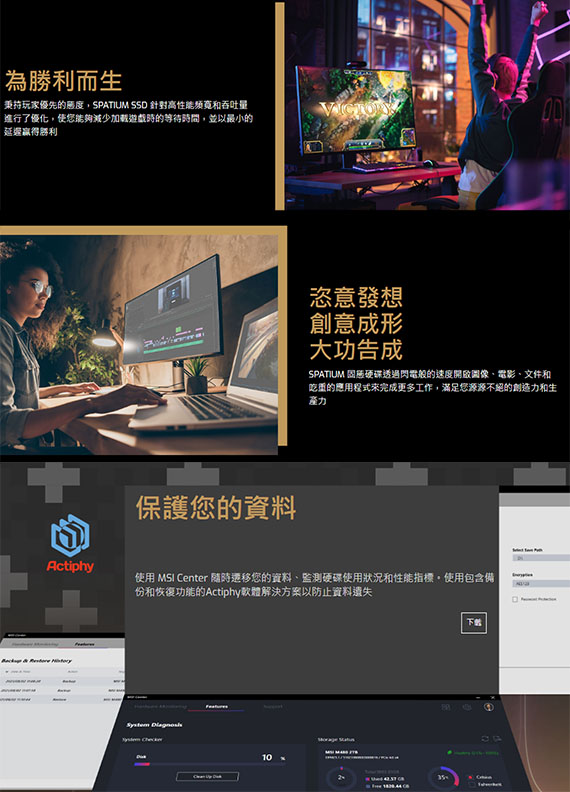Switch to Hardware Monitoring tab in the dark window
The image size is (570, 792).
[x=160, y=707]
